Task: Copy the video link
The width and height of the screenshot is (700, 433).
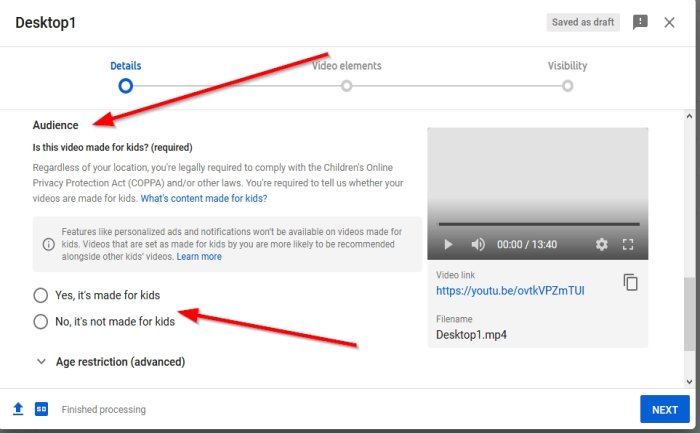Action: point(630,282)
